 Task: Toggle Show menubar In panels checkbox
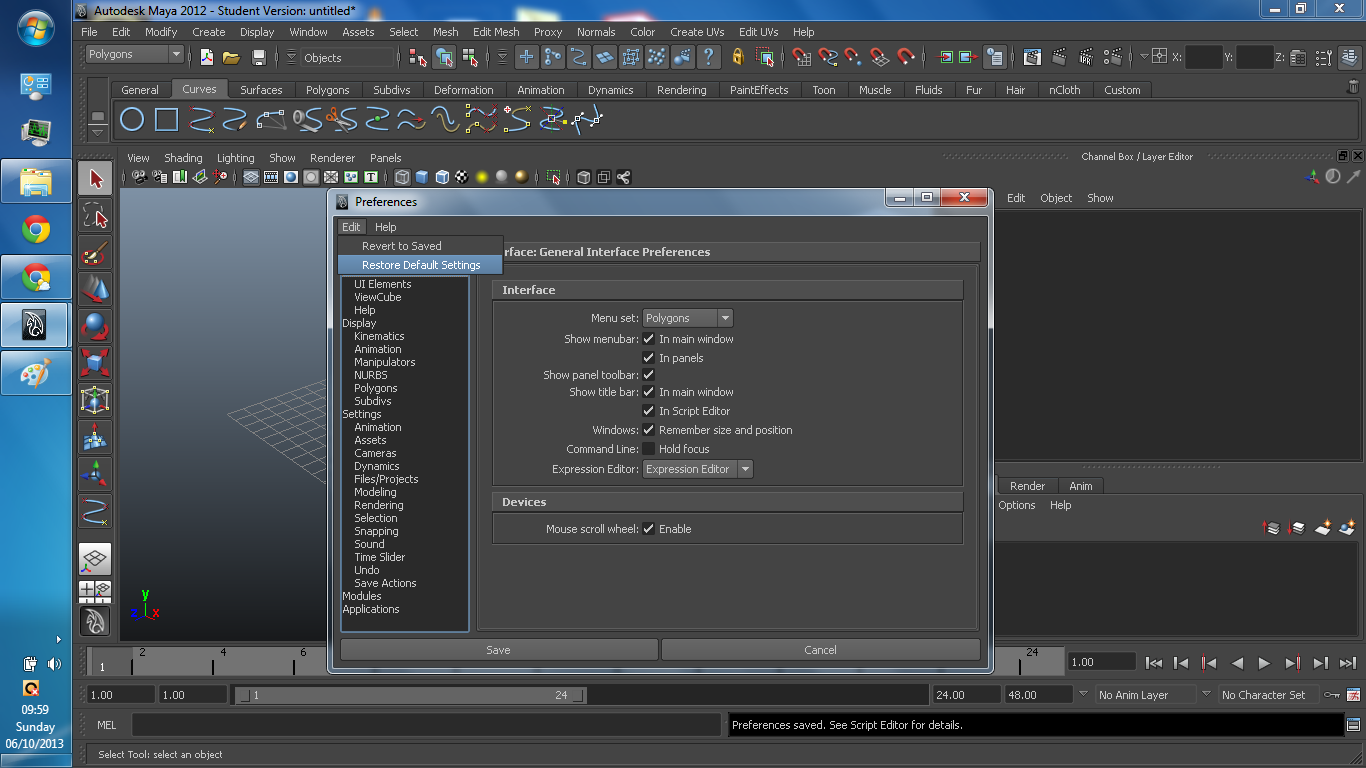(x=648, y=358)
